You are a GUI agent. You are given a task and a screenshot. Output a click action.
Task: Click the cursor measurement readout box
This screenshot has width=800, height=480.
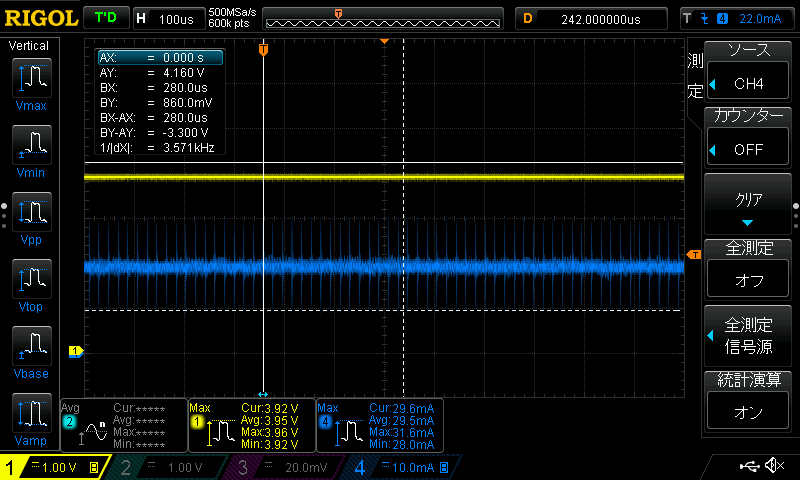coord(158,103)
